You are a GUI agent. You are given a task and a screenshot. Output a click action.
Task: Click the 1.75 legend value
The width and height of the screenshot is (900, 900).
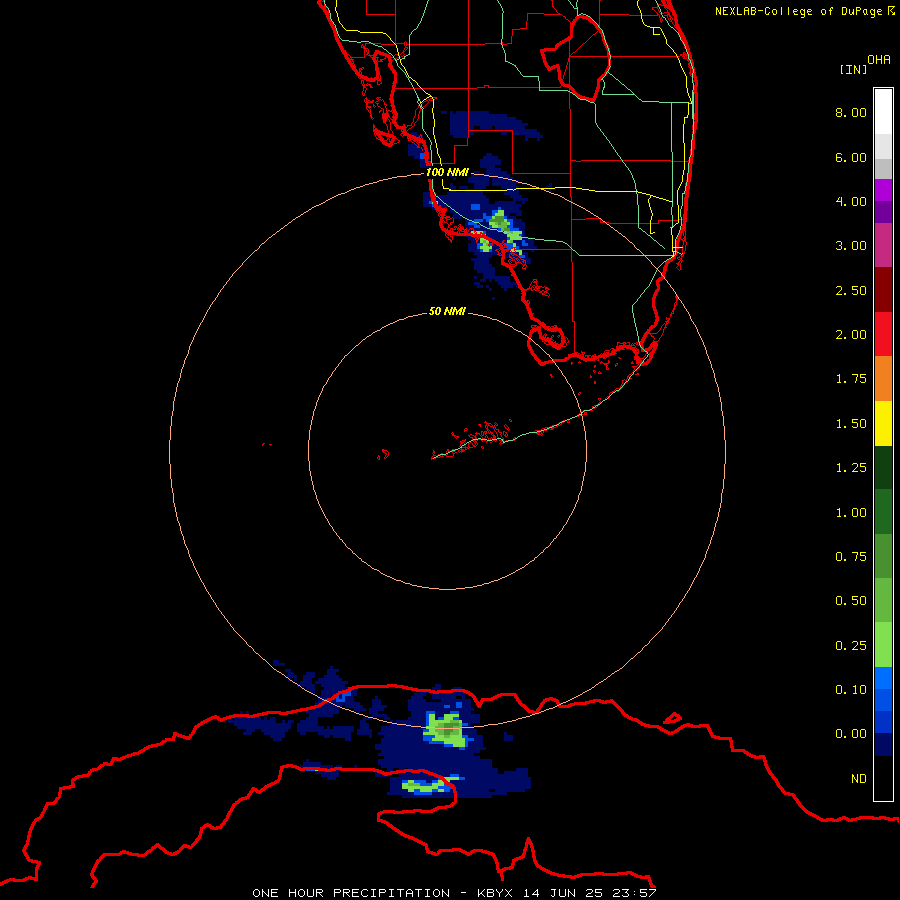[x=851, y=379]
